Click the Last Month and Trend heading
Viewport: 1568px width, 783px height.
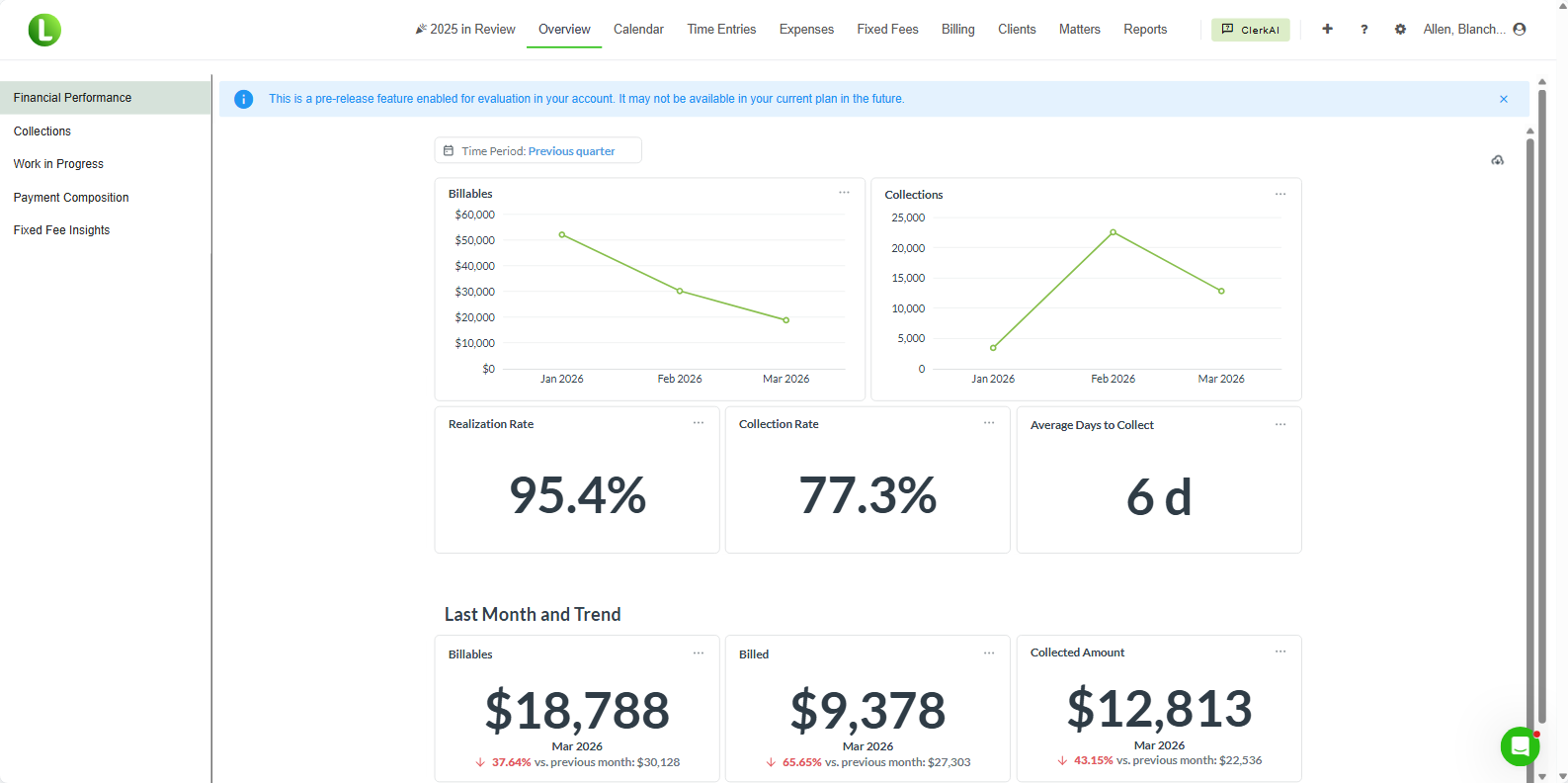[x=533, y=614]
